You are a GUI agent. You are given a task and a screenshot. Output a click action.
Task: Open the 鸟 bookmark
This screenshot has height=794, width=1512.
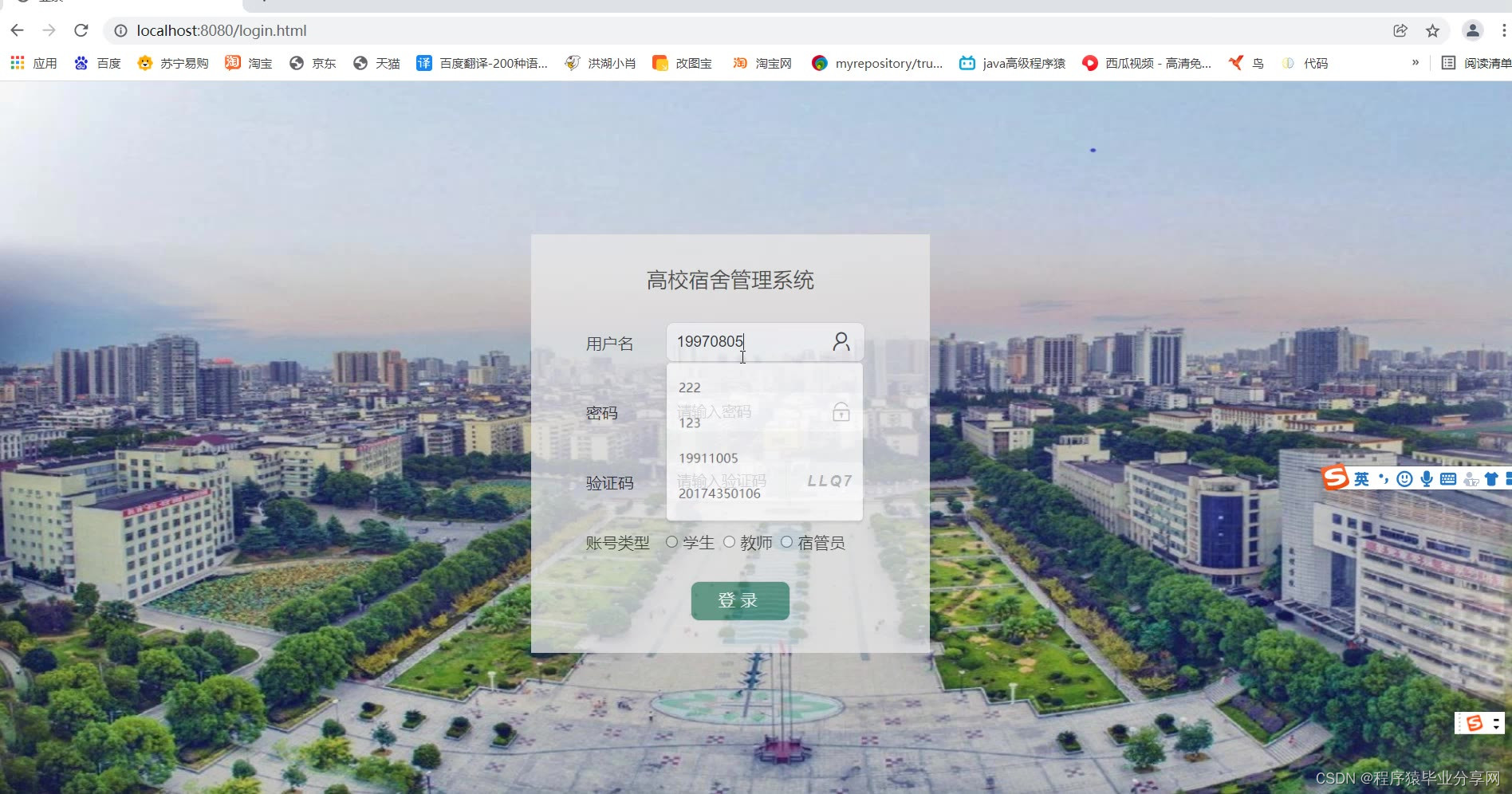tap(1246, 63)
